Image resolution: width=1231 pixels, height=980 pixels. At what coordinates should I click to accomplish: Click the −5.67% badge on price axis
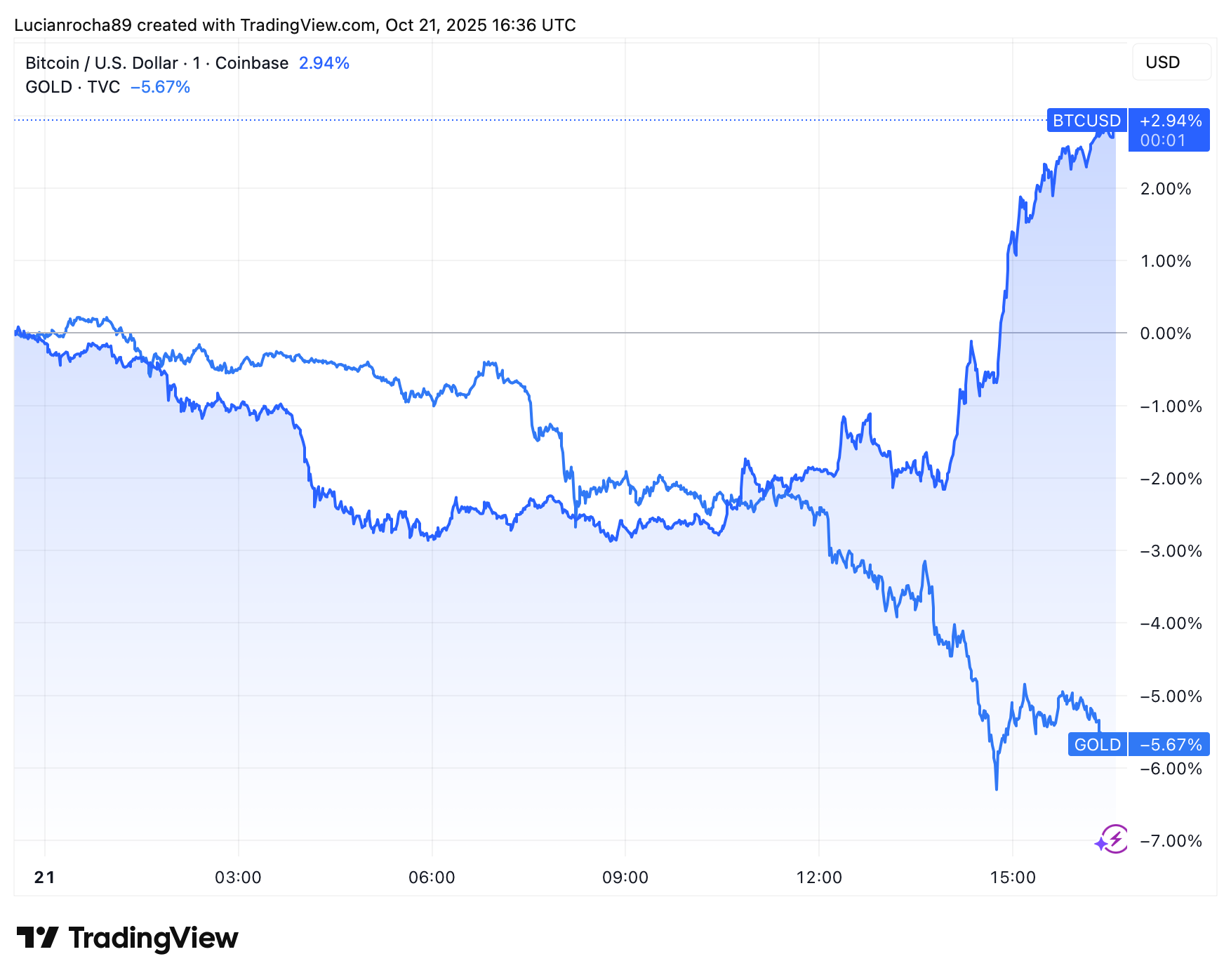point(1170,744)
